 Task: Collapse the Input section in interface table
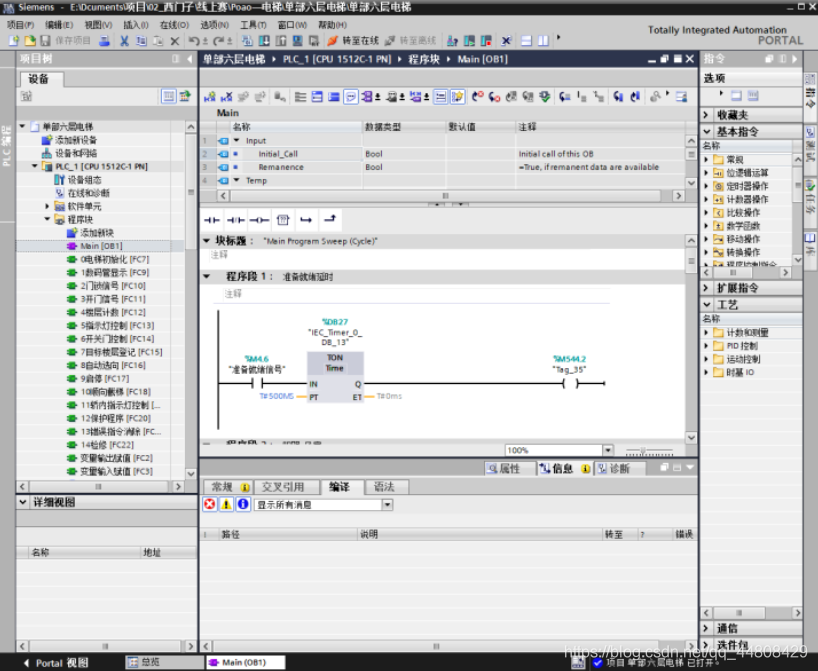tap(237, 140)
